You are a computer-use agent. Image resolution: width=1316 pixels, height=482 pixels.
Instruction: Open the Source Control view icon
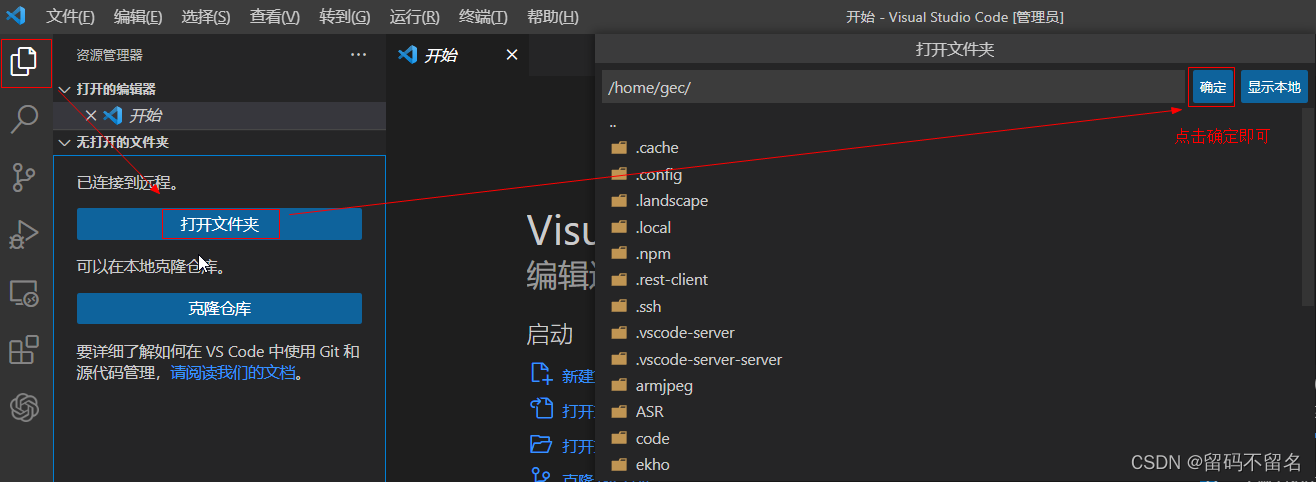[x=24, y=177]
